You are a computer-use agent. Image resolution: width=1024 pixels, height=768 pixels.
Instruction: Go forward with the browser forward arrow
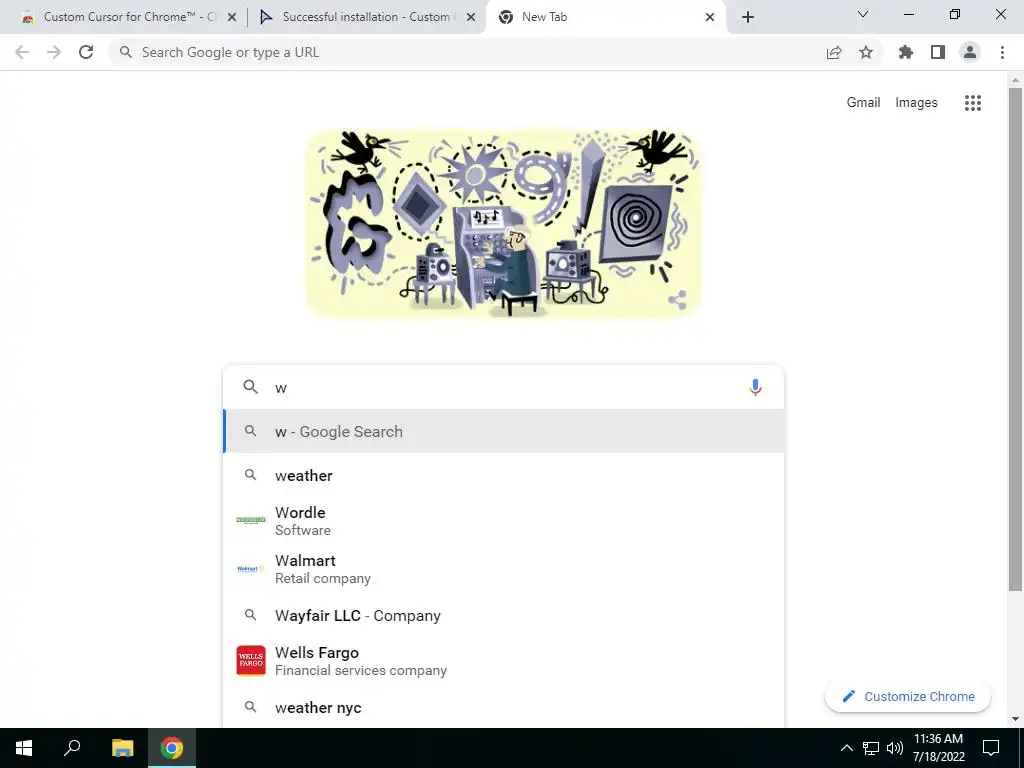[54, 52]
